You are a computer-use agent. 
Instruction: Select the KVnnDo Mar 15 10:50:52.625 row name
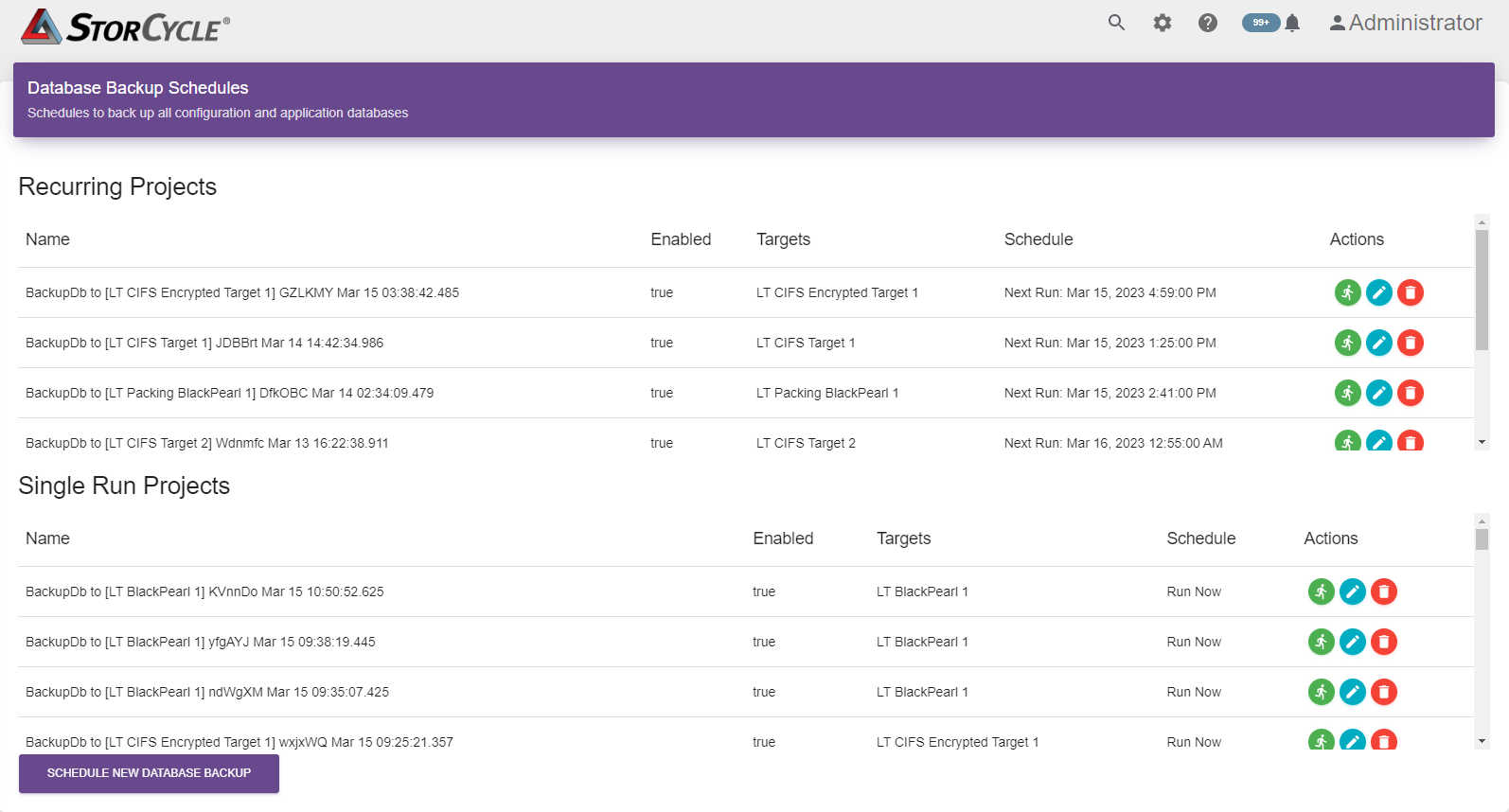pyautogui.click(x=204, y=591)
